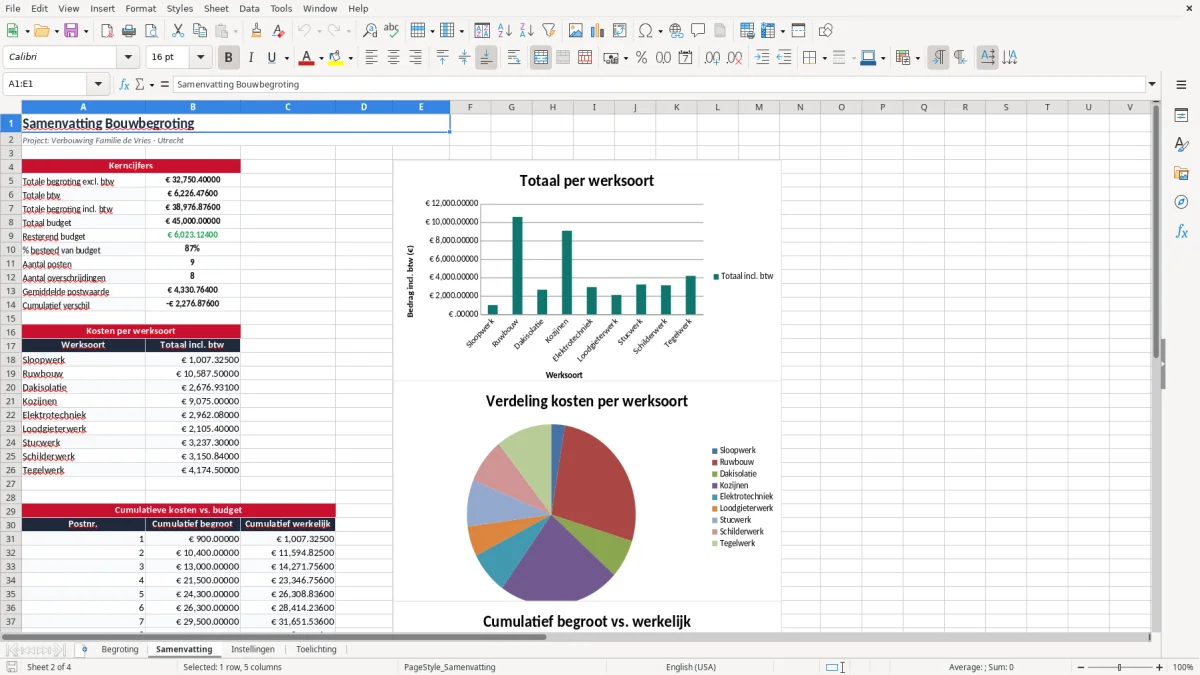Viewport: 1200px width, 675px height.
Task: Toggle Underline formatting button
Action: 272,58
